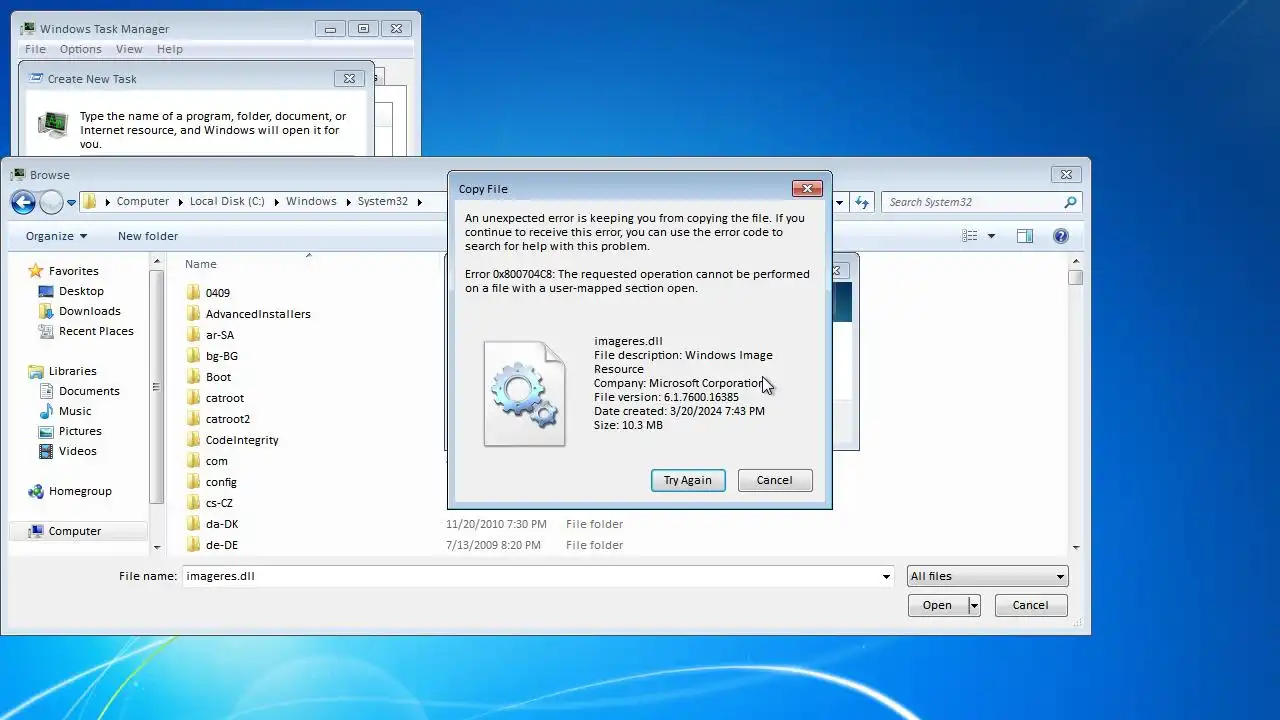The image size is (1280, 720).
Task: Click the folder icon in the address bar
Action: tap(90, 201)
